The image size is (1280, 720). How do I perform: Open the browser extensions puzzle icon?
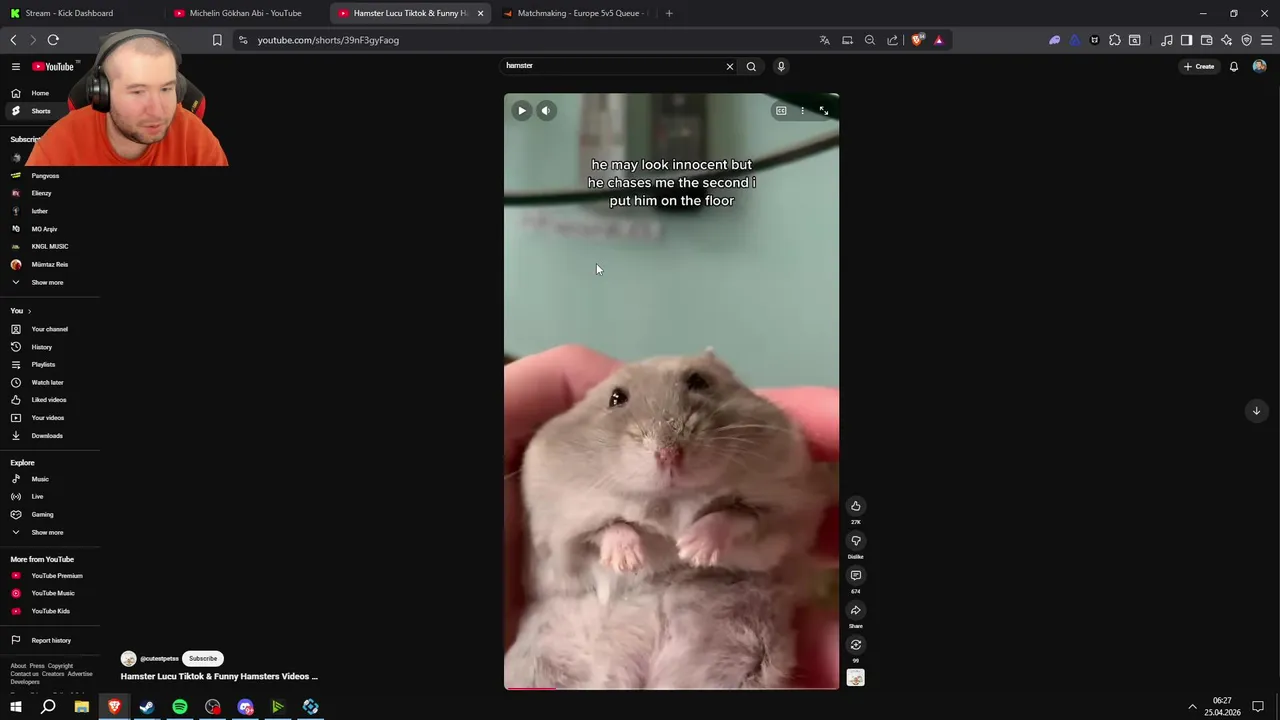[1115, 40]
